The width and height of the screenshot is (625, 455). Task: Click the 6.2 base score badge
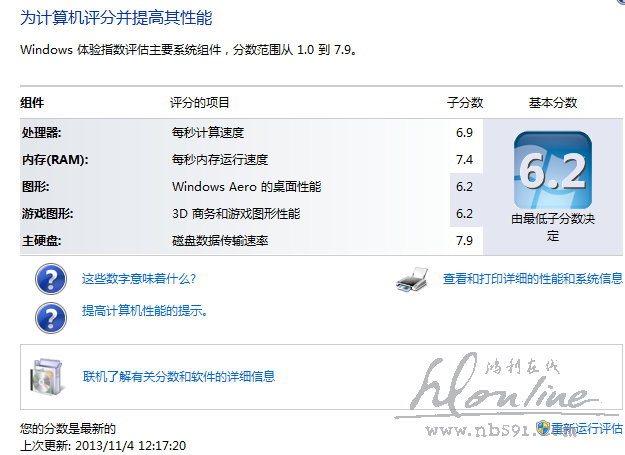pos(552,170)
